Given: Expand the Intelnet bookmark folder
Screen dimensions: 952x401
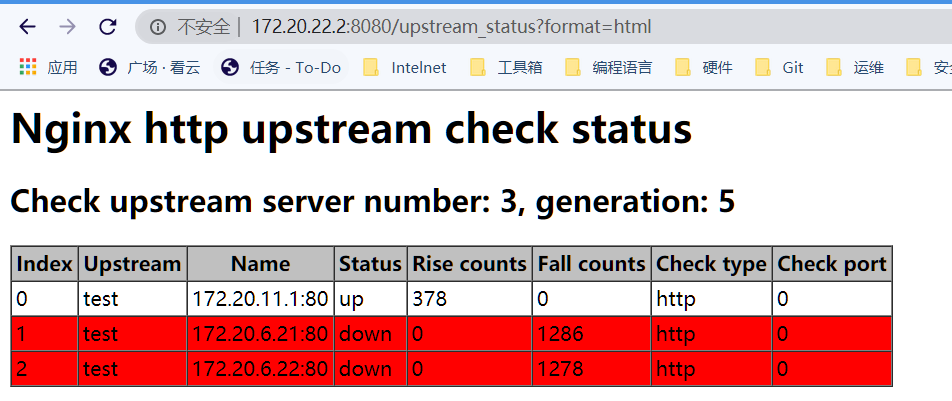Looking at the screenshot, I should pyautogui.click(x=404, y=67).
